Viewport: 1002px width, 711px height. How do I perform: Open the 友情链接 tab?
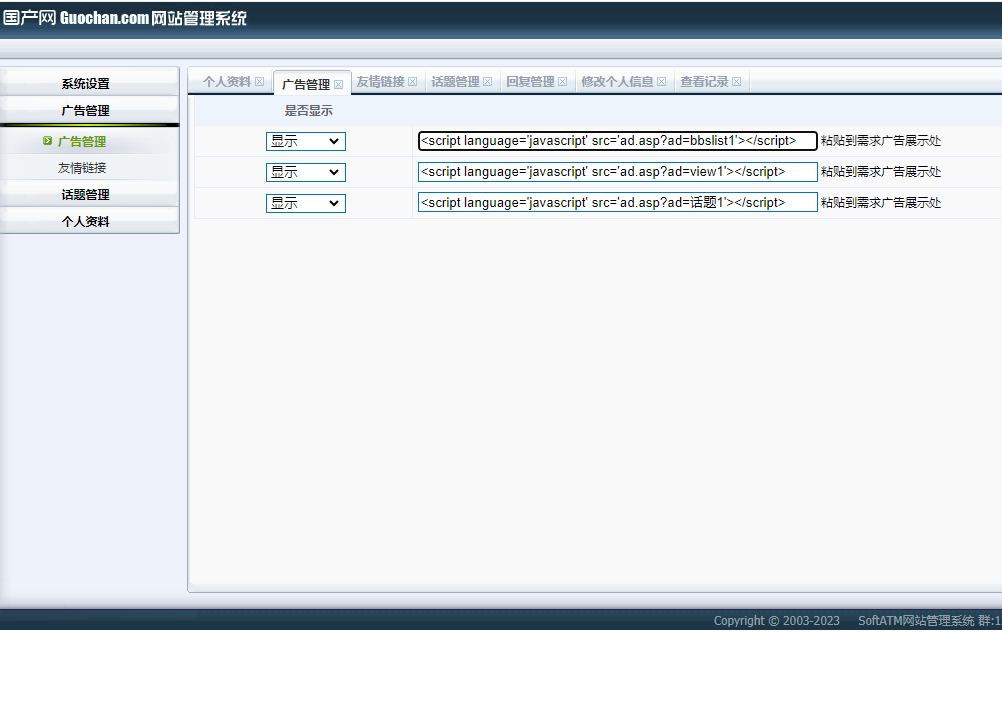coord(380,82)
